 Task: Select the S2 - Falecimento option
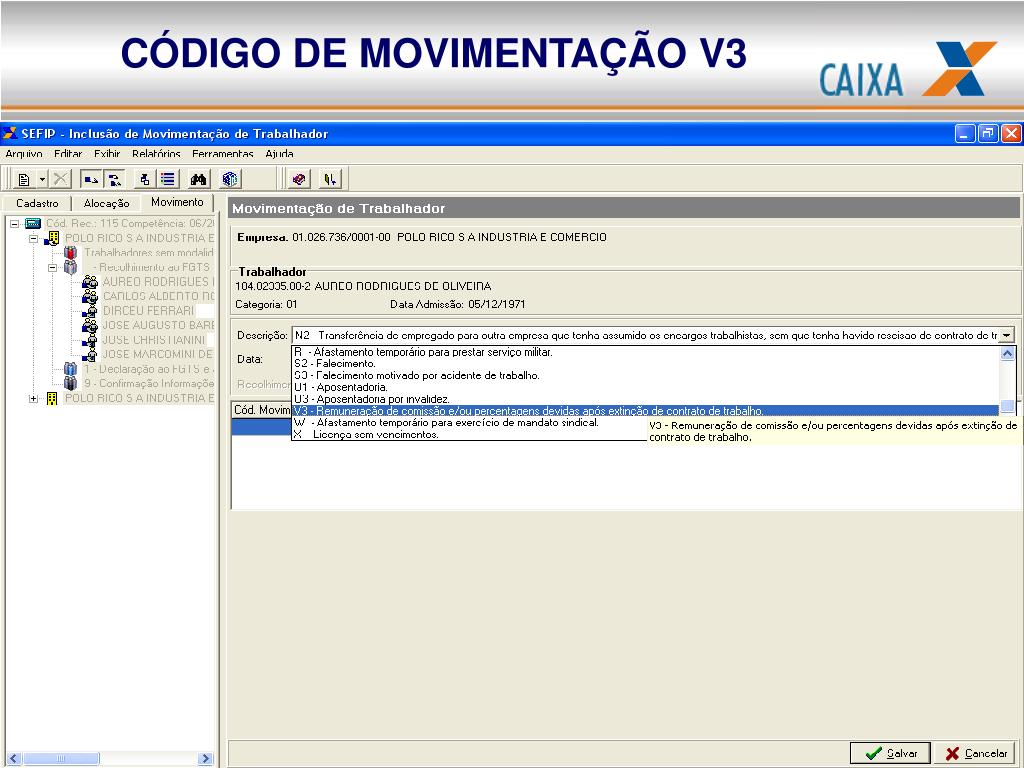pos(645,364)
